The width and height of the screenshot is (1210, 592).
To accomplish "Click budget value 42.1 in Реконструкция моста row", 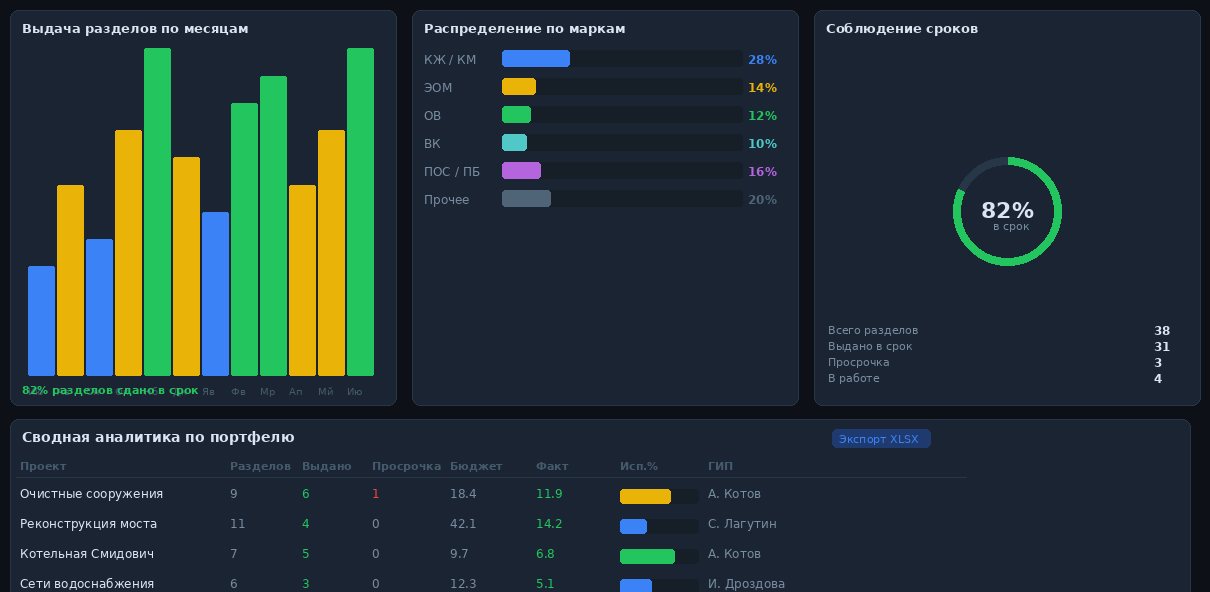I will pyautogui.click(x=463, y=524).
